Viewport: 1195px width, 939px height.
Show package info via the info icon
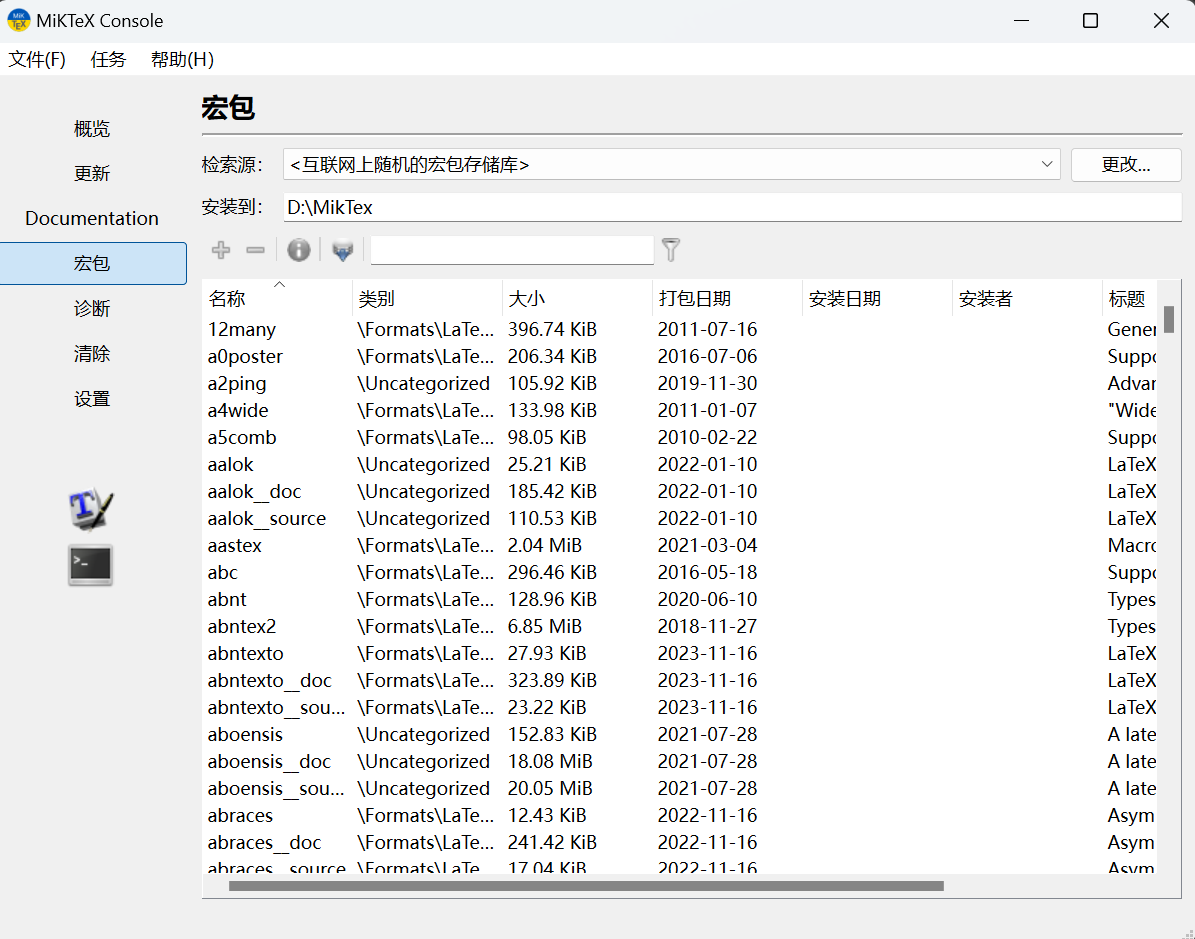pyautogui.click(x=299, y=250)
